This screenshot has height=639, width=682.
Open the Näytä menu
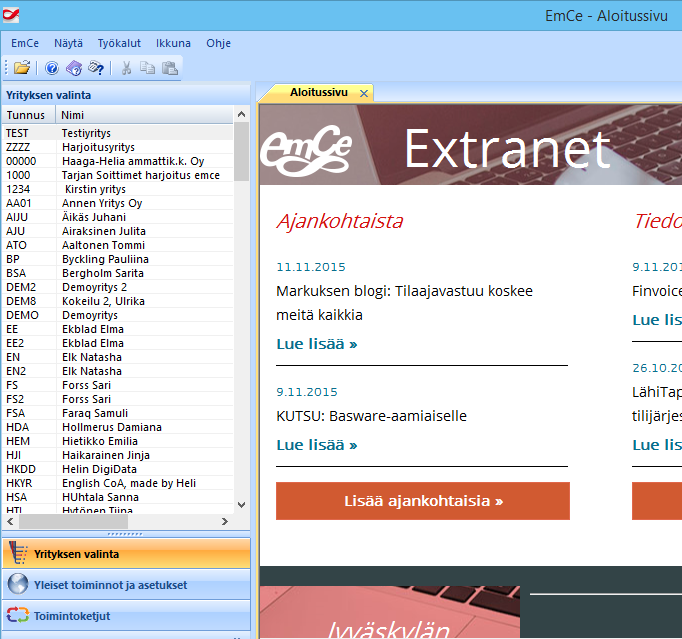coord(68,43)
